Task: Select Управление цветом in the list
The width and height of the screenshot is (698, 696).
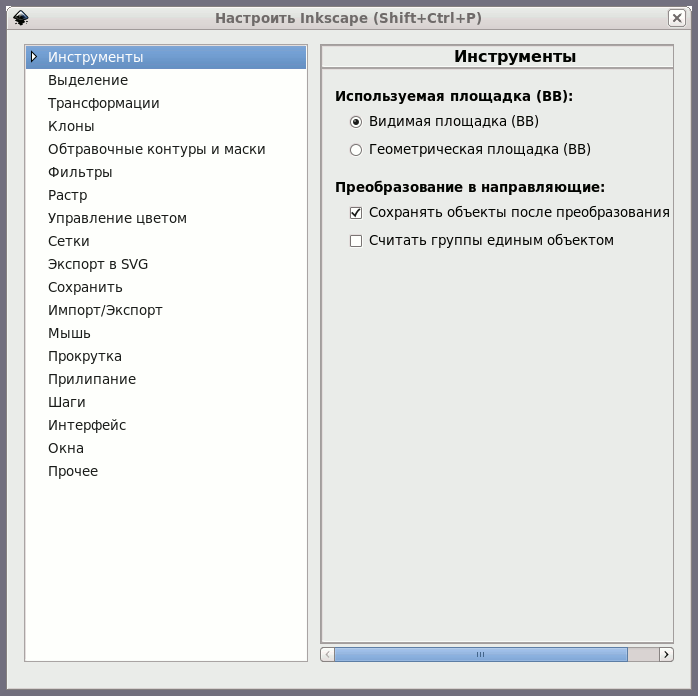Action: 118,218
